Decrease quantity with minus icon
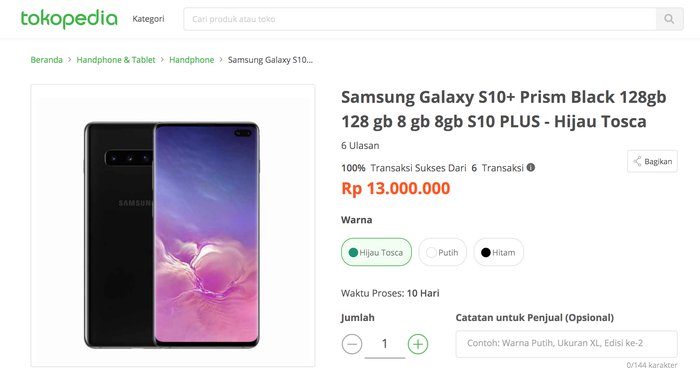Screen dimensions: 700x374 tap(352, 344)
